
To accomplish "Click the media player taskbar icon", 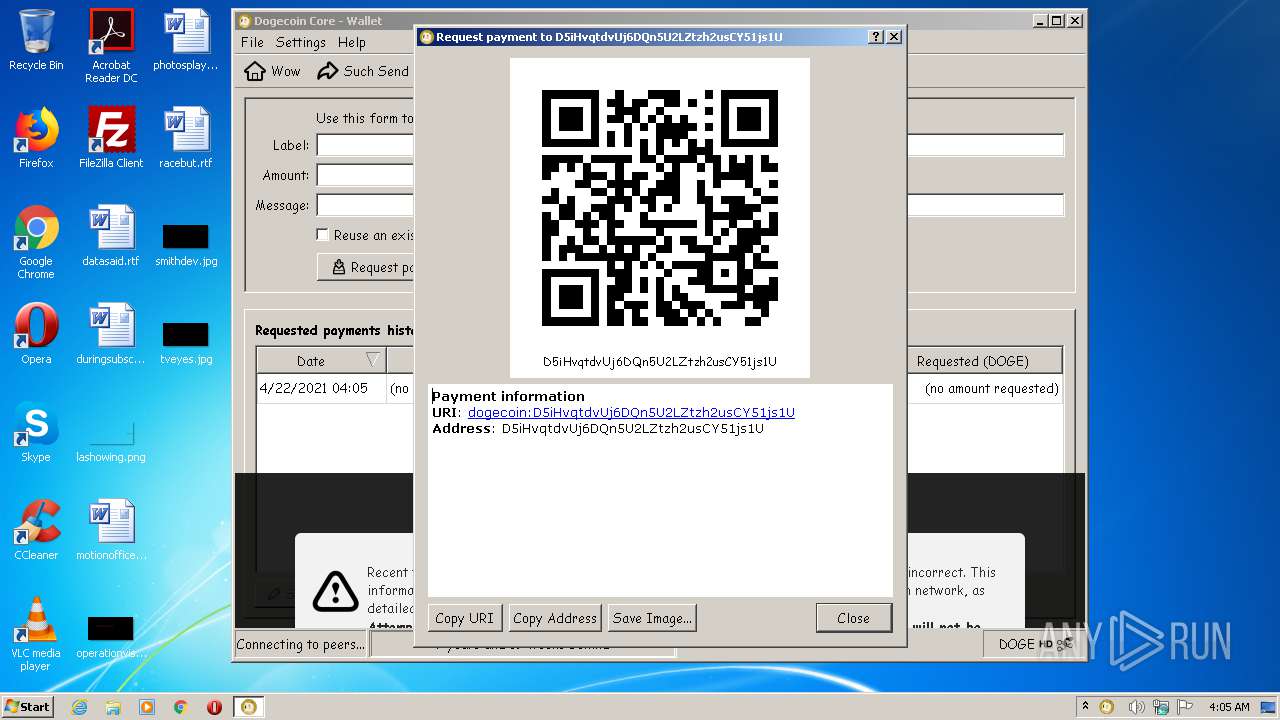I will pyautogui.click(x=147, y=707).
